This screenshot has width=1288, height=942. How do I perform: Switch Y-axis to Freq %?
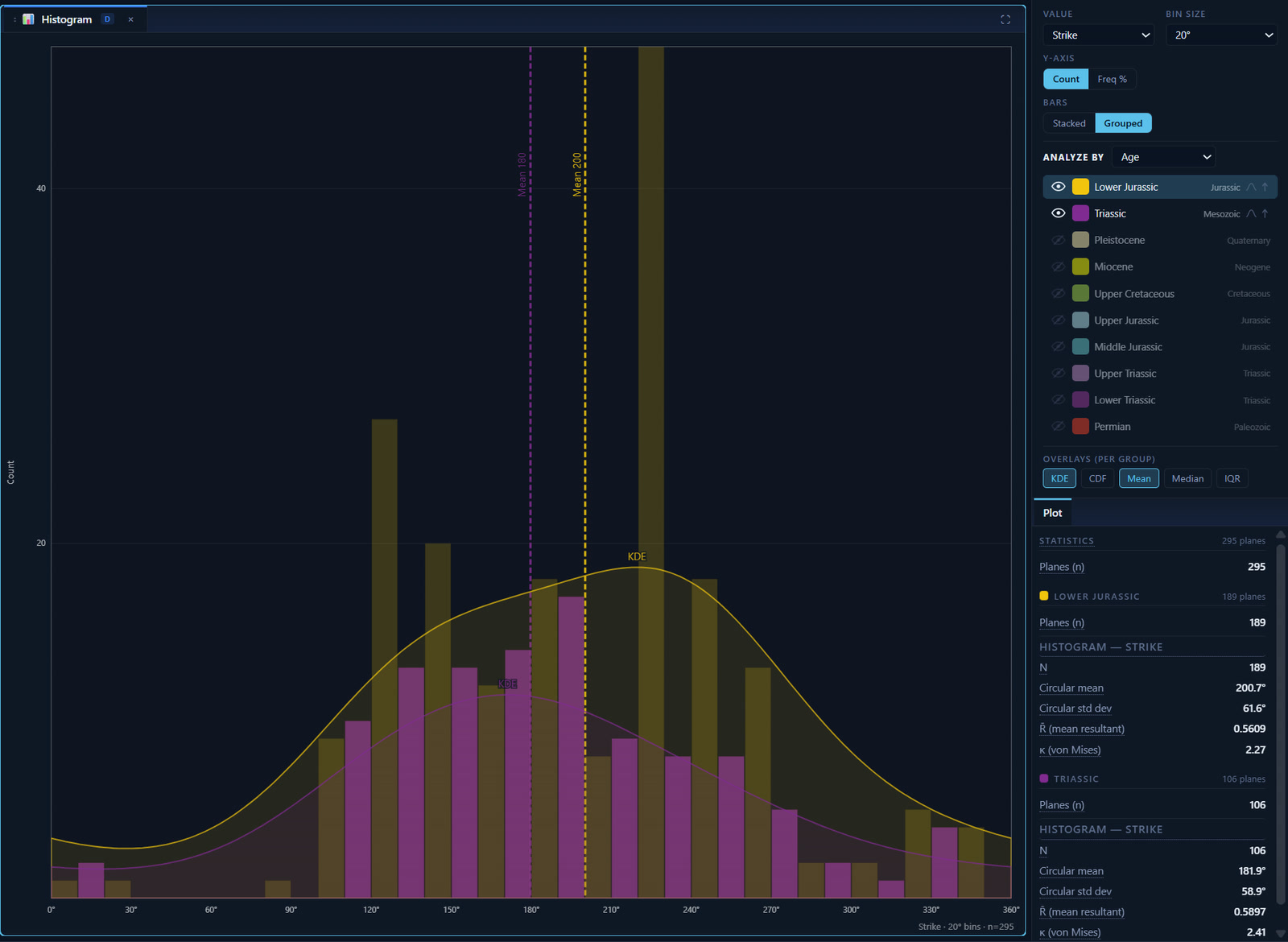point(1112,79)
